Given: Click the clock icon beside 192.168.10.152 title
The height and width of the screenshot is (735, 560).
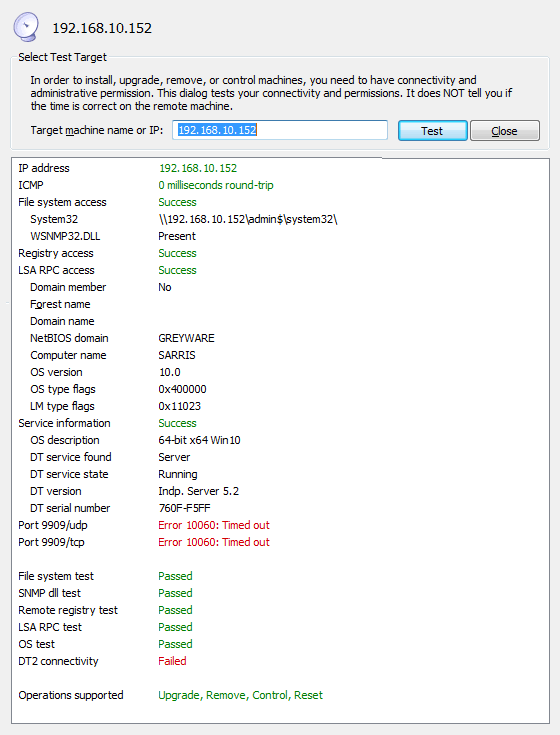Looking at the screenshot, I should pos(26,27).
